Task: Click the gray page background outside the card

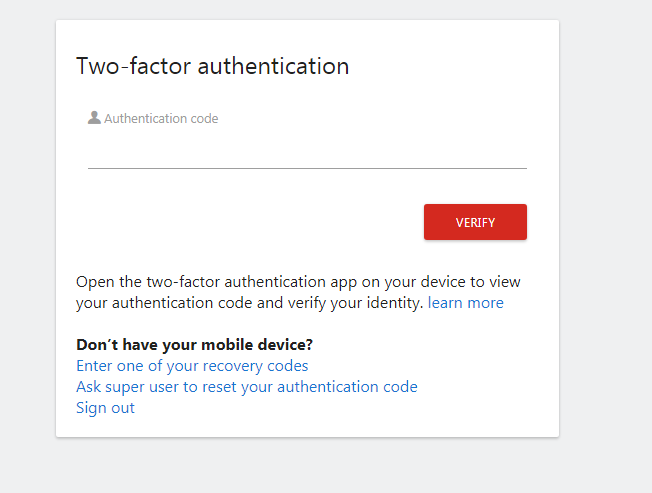Action: pyautogui.click(x=605, y=249)
